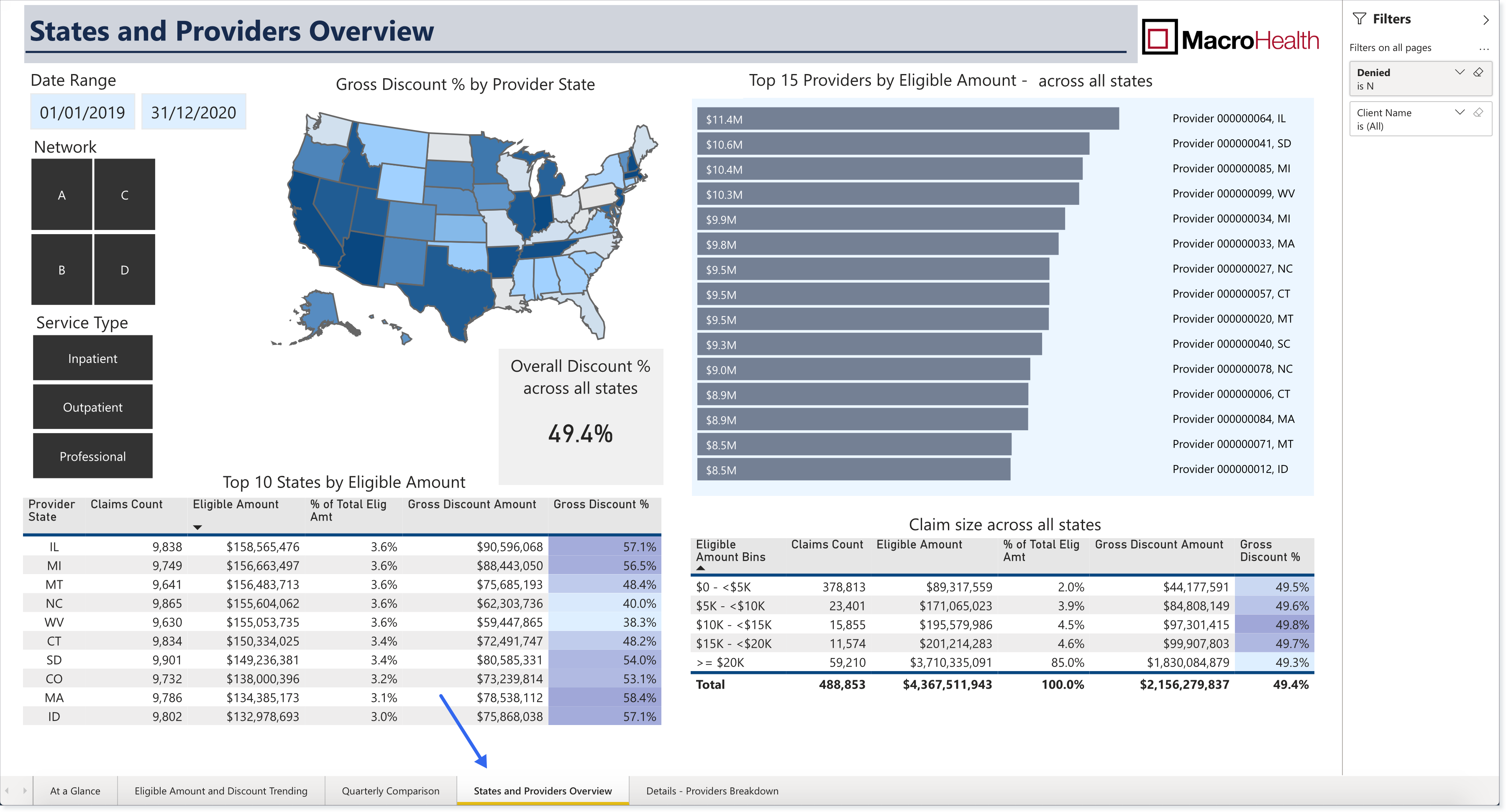
Task: Toggle Network D slicer tile
Action: (x=125, y=269)
